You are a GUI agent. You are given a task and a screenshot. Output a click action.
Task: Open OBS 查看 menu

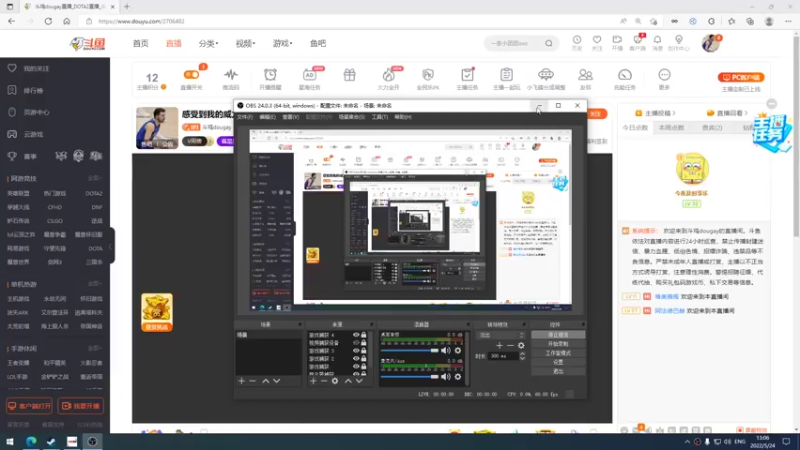click(x=291, y=117)
